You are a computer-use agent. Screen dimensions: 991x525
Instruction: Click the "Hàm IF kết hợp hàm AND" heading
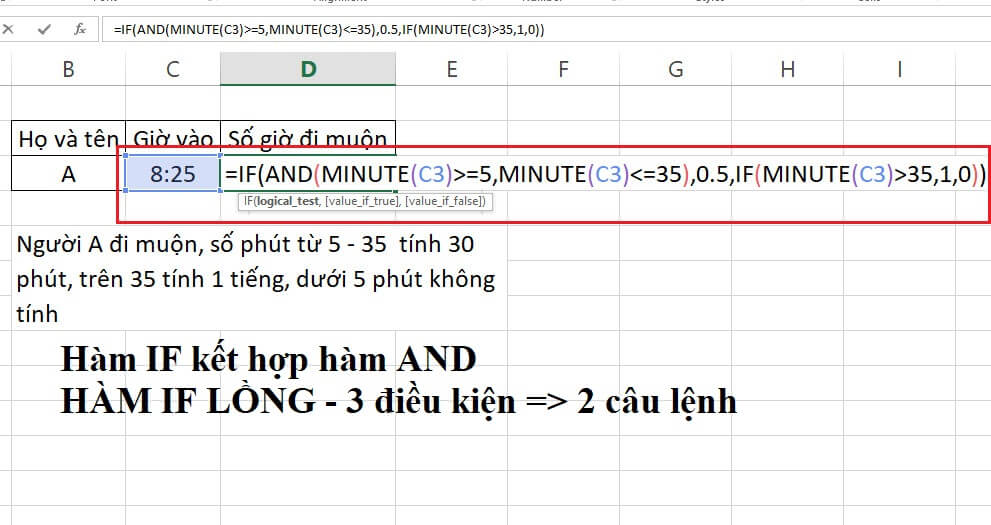[269, 359]
